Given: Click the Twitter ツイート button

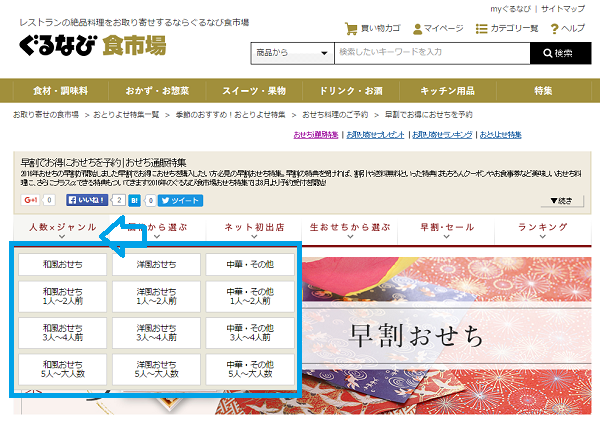Looking at the screenshot, I should 181,200.
